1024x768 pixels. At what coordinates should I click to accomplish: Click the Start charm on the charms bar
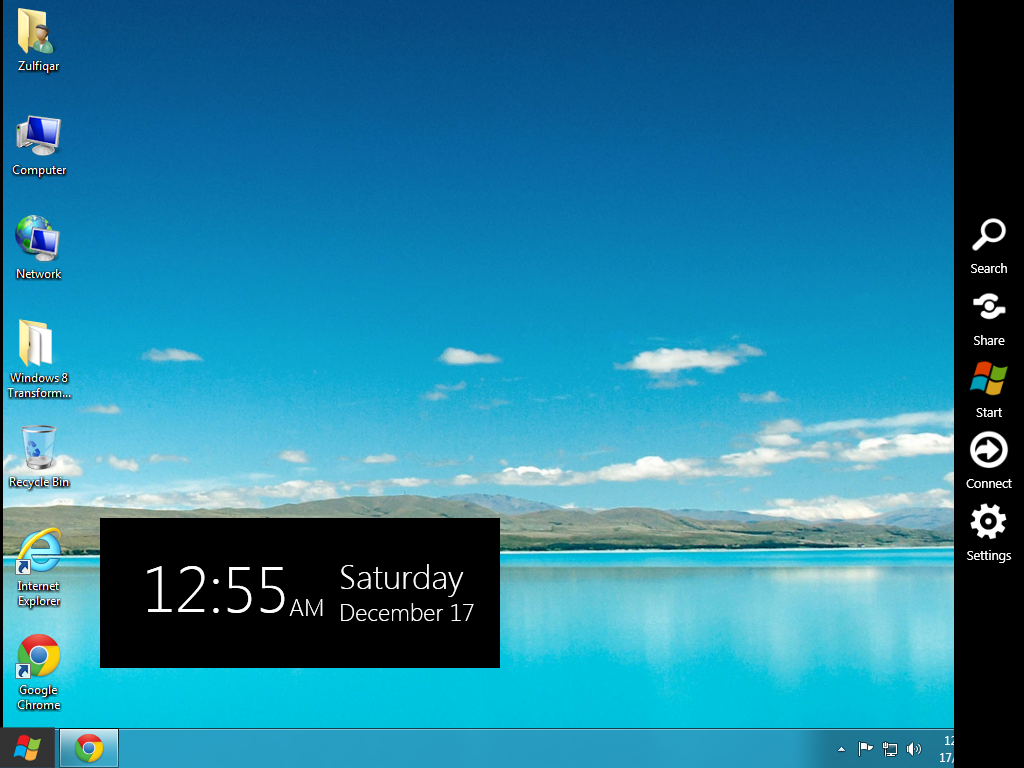pyautogui.click(x=988, y=383)
